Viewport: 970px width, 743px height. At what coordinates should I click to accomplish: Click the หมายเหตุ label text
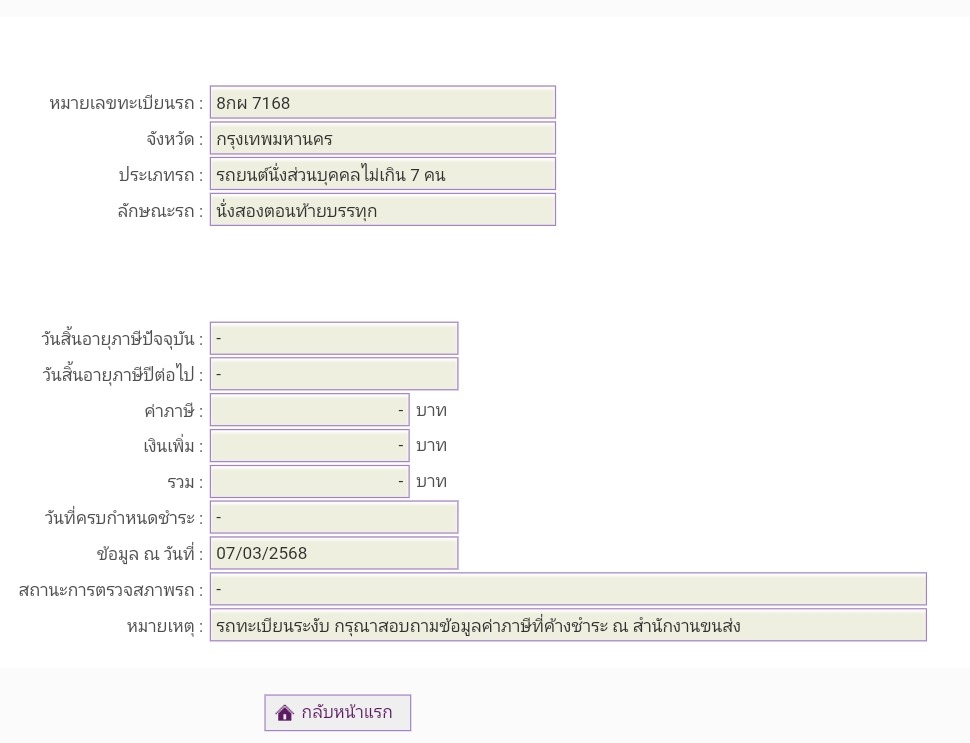[x=164, y=627]
